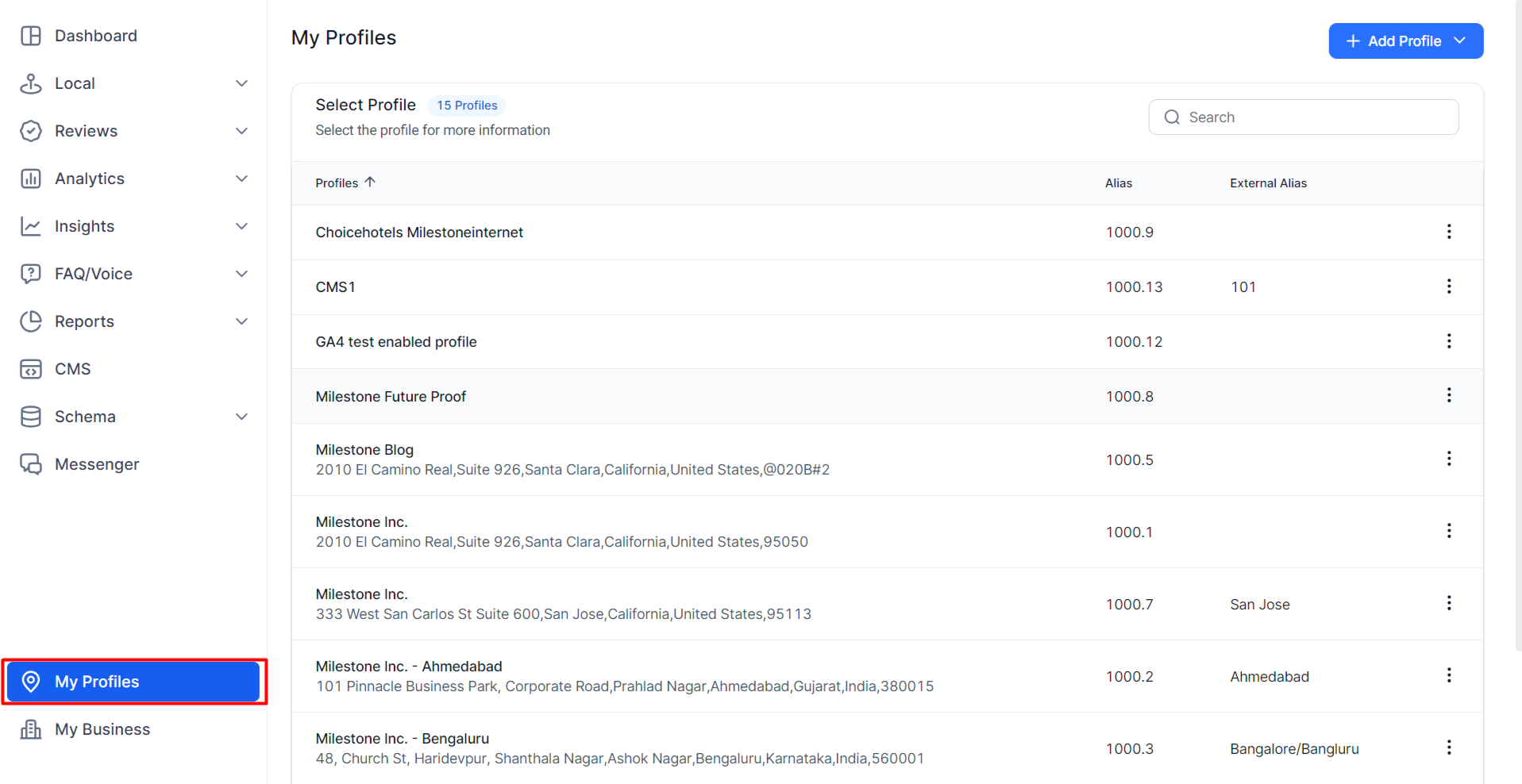
Task: Select the Analytics sidebar label
Action: pyautogui.click(x=90, y=179)
